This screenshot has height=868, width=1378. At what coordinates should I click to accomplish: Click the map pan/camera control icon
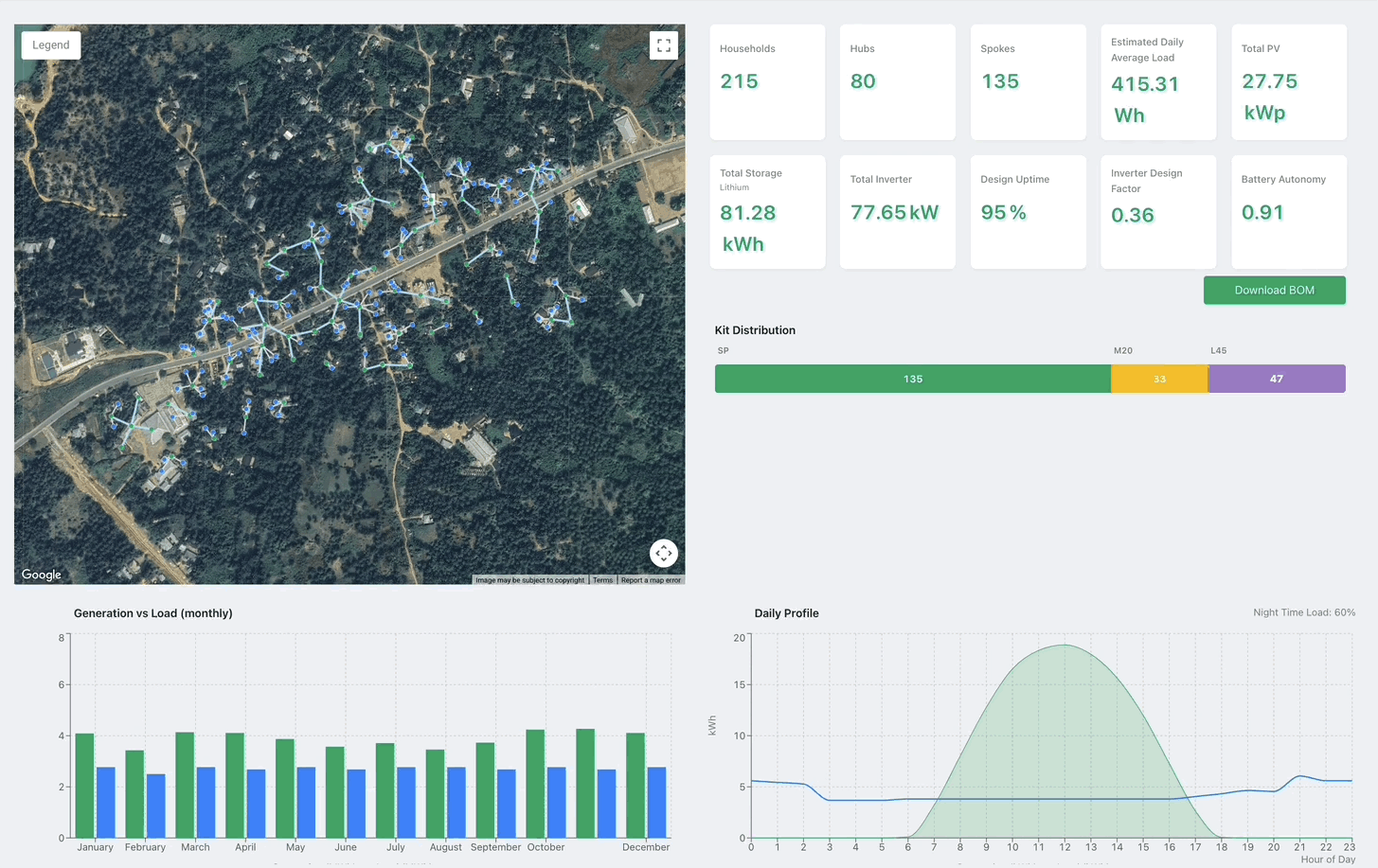(663, 553)
